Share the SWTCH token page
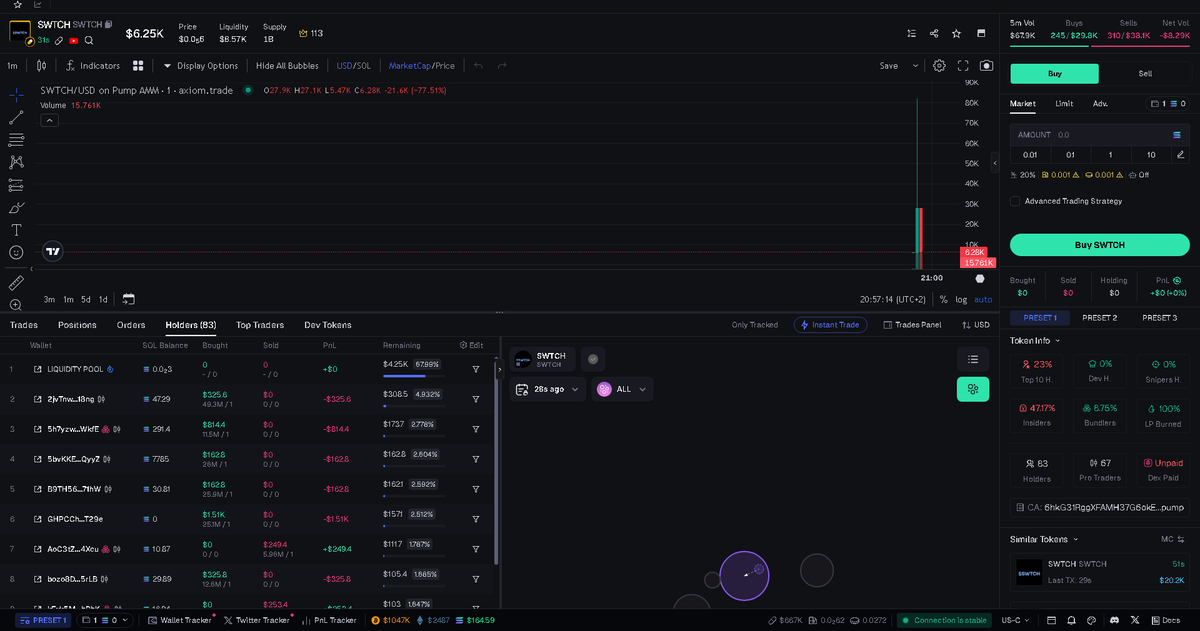This screenshot has height=631, width=1200. tap(934, 33)
